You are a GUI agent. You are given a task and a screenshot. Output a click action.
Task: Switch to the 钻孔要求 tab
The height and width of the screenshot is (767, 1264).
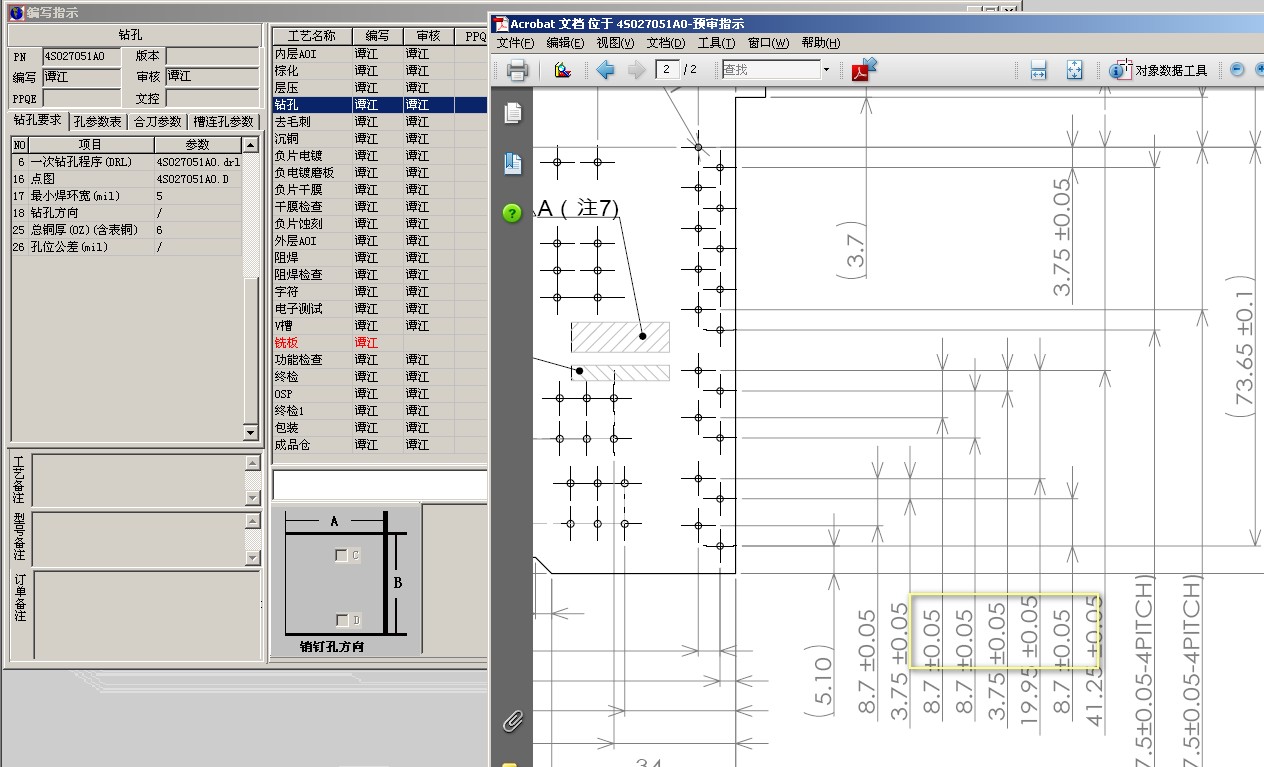click(x=38, y=120)
